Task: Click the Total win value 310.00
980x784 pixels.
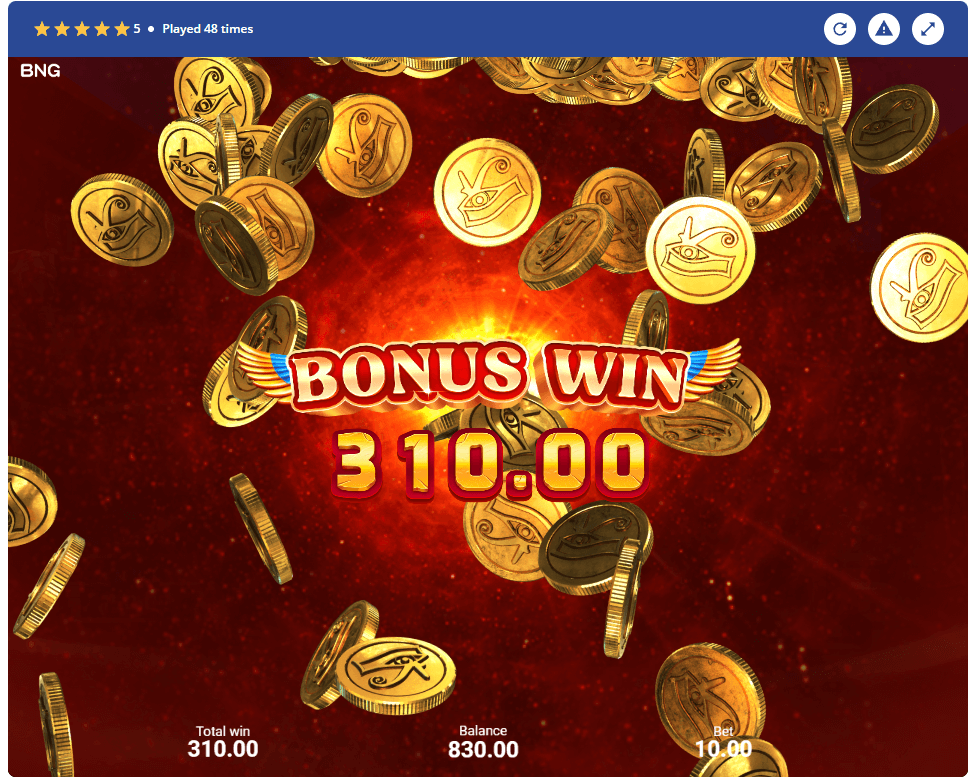Action: pos(223,749)
